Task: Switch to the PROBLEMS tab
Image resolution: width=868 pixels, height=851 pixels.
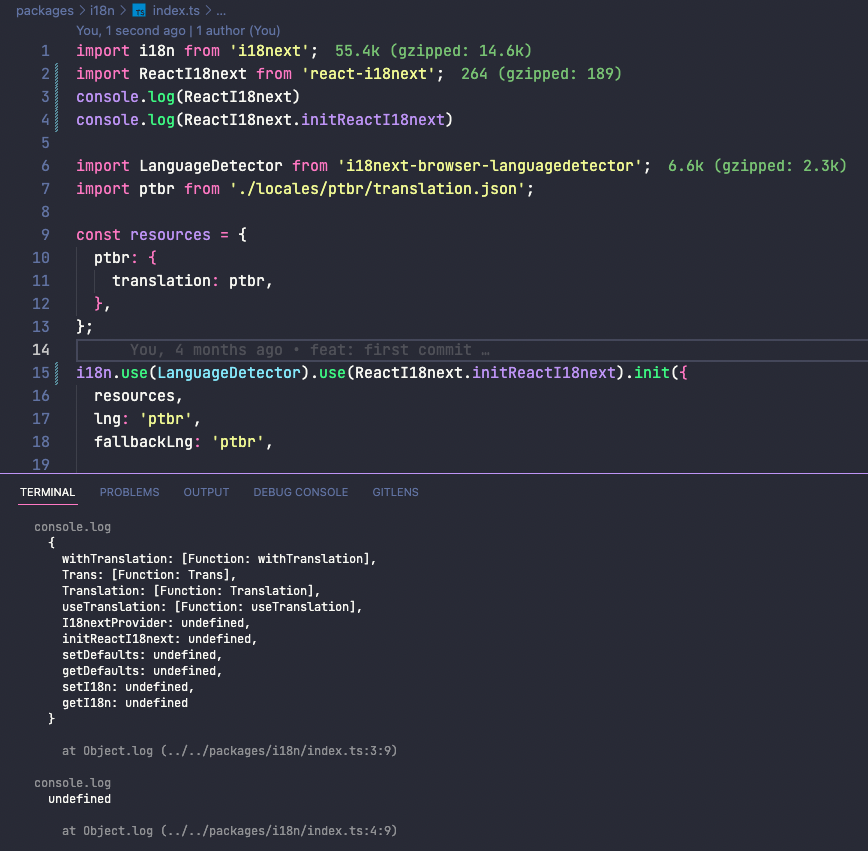Action: (130, 492)
